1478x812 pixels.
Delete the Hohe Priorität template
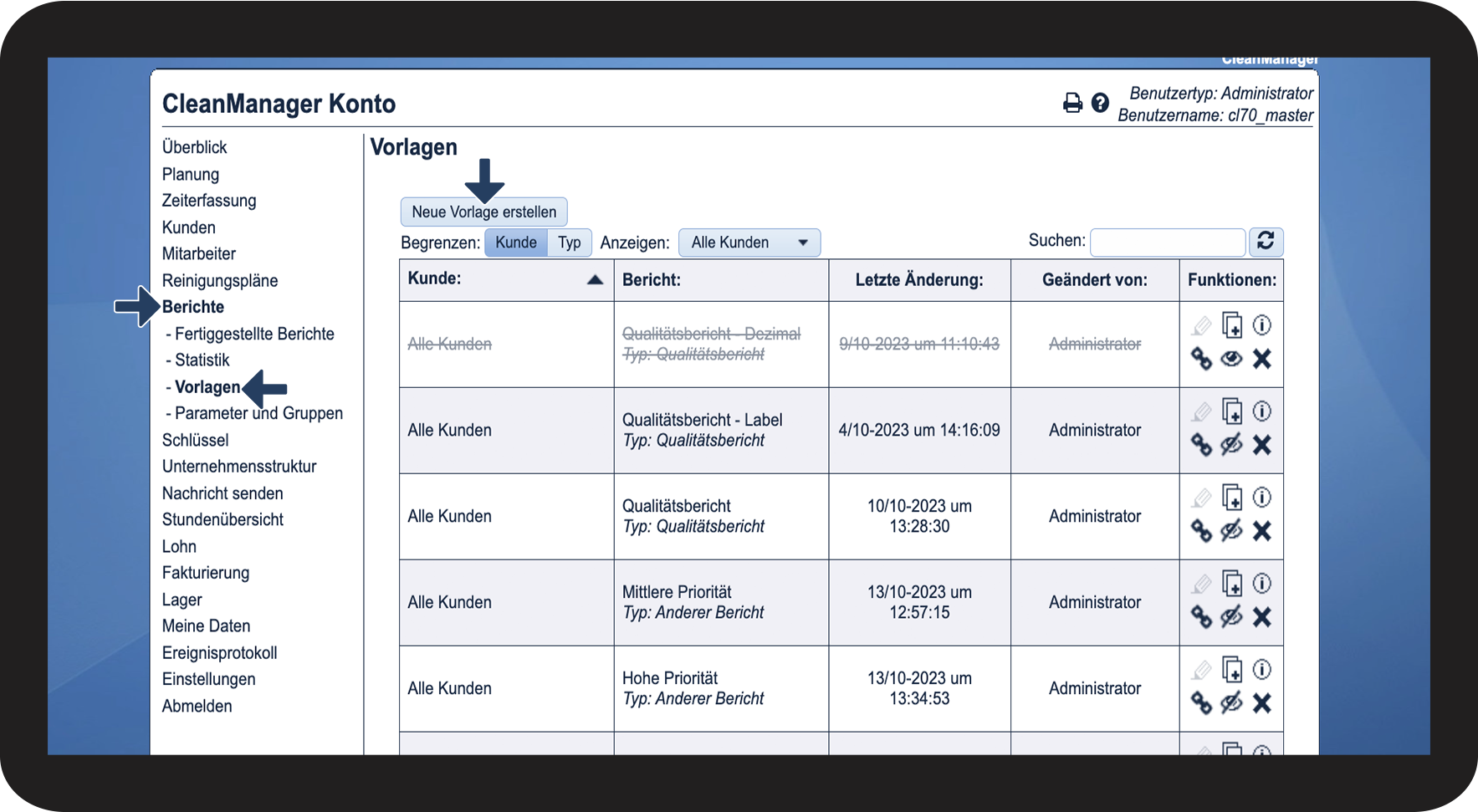[x=1262, y=703]
